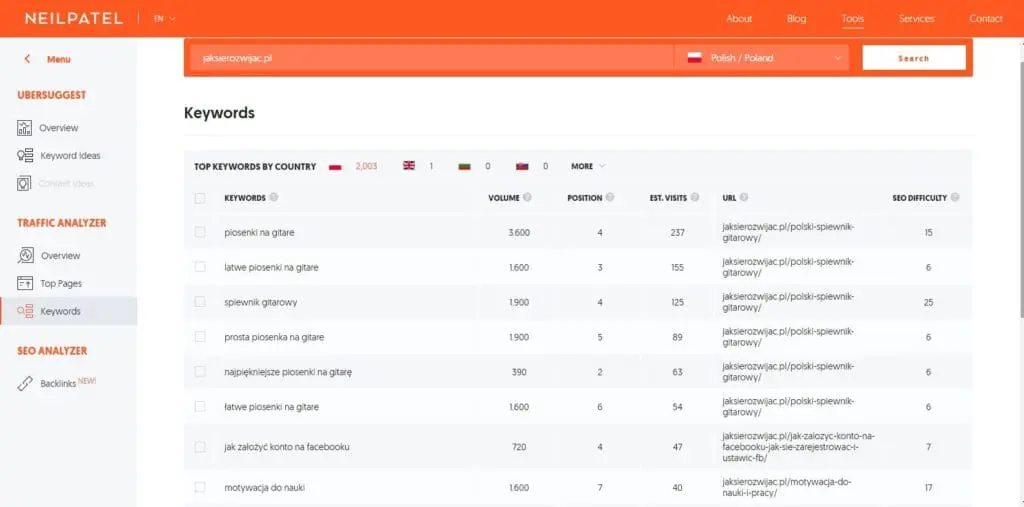This screenshot has width=1024, height=507.
Task: Select the United Kingdom flag keywords
Action: pyautogui.click(x=409, y=166)
